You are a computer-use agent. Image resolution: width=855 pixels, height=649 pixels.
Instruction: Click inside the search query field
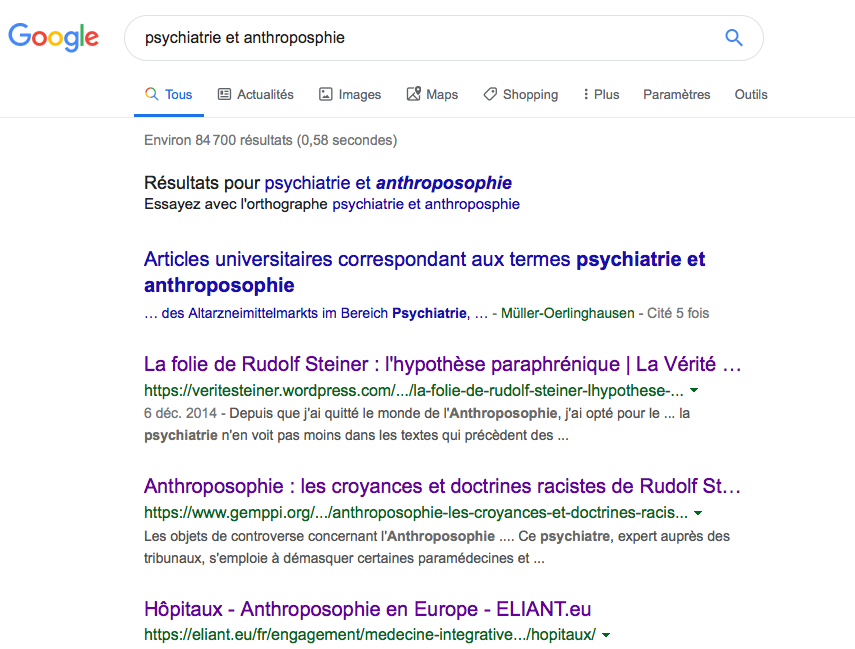click(420, 38)
